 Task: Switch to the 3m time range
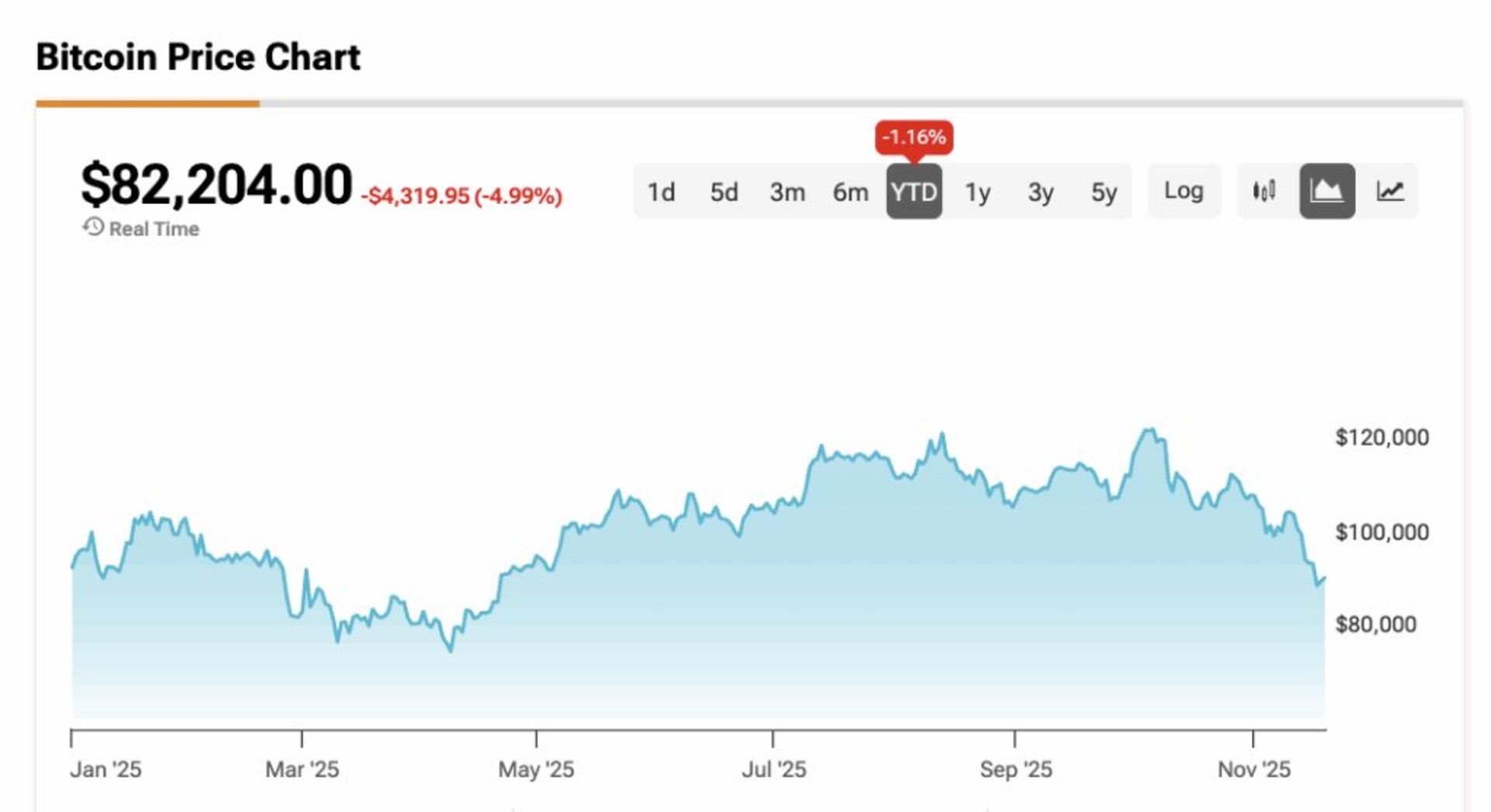pos(787,192)
